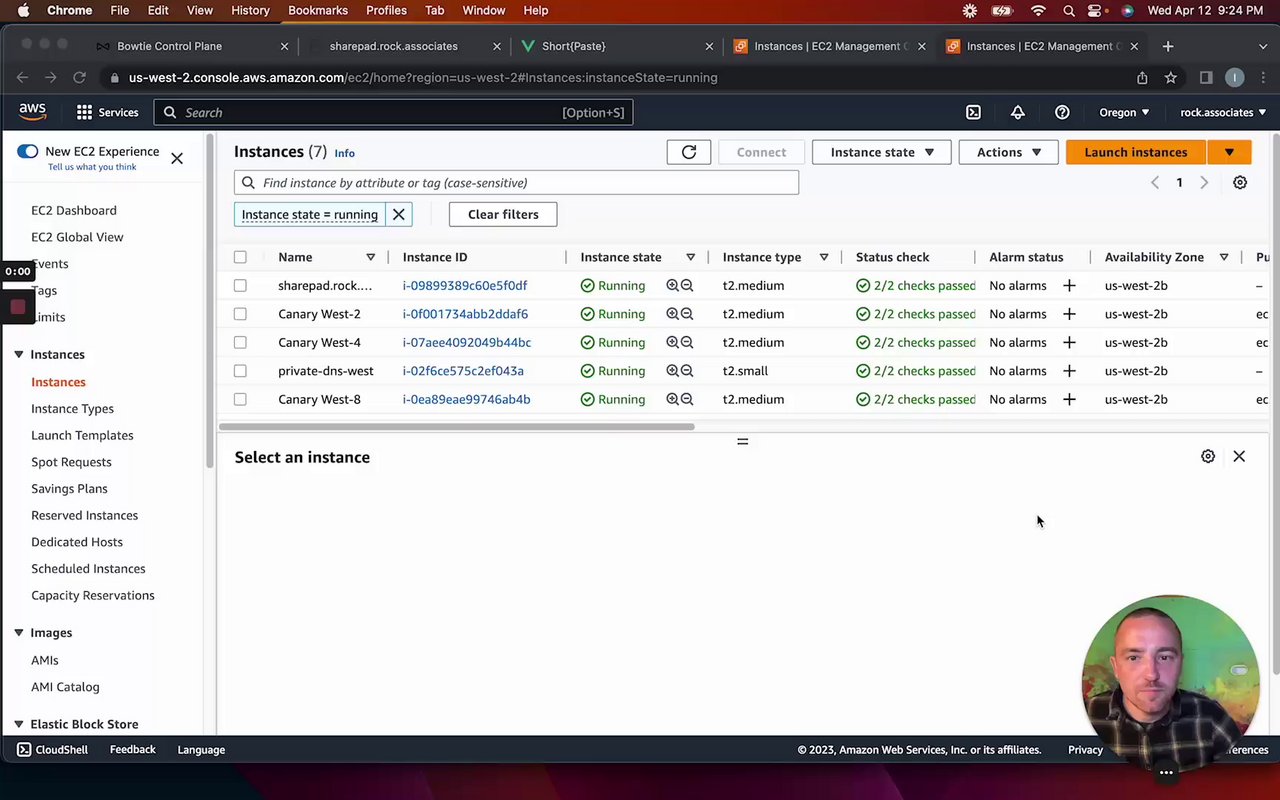Viewport: 1280px width, 800px height.
Task: Add alarm for private-dns-west instance
Action: [1069, 371]
